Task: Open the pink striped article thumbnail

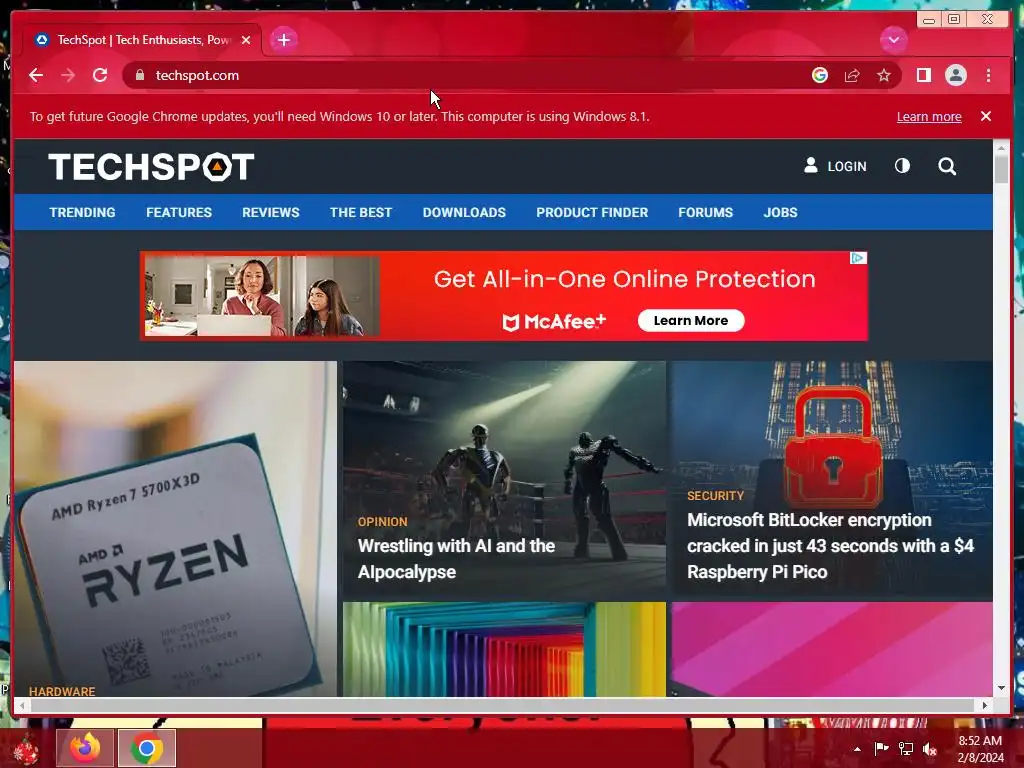Action: tap(832, 649)
